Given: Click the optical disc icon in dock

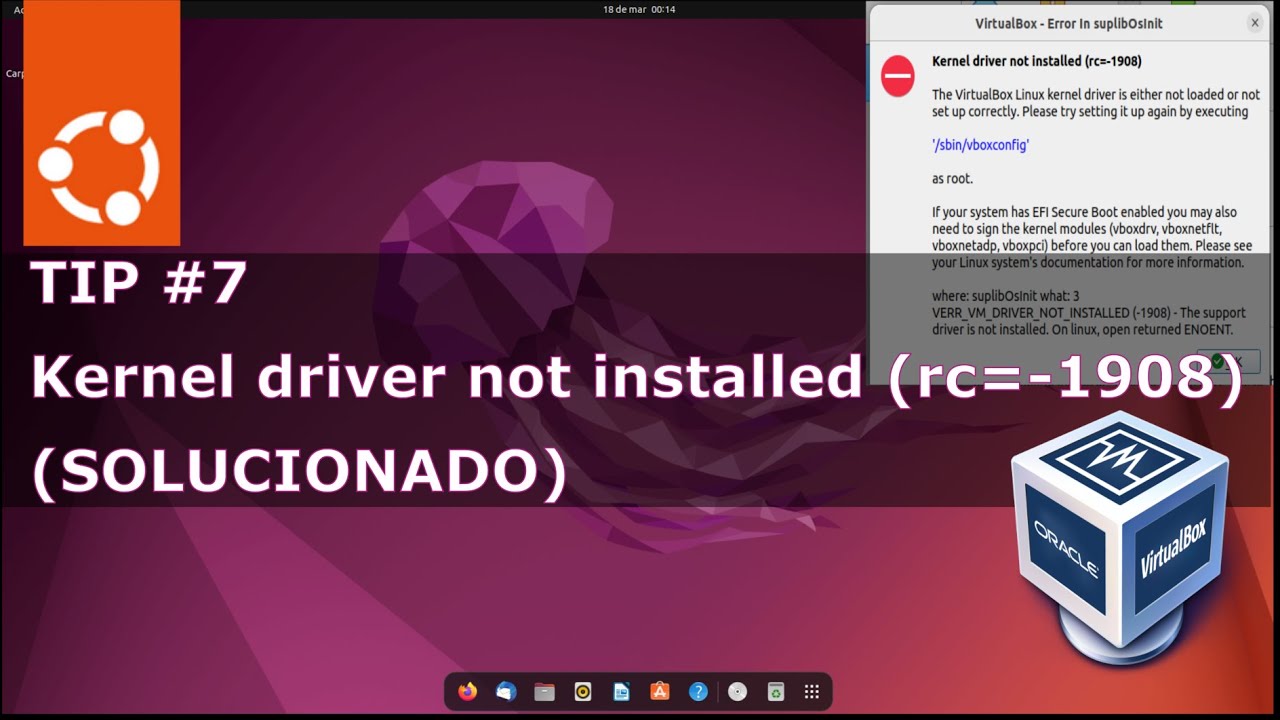Looking at the screenshot, I should pos(737,691).
